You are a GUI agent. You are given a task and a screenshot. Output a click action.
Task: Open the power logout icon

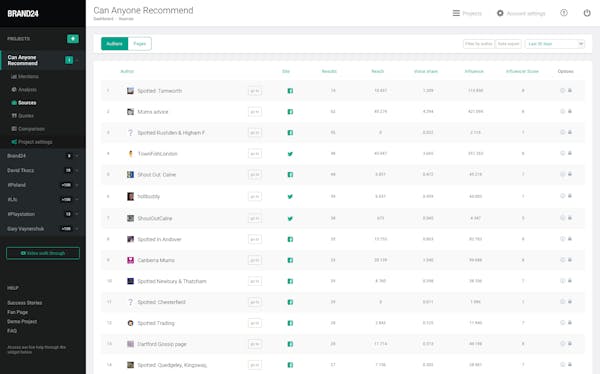pyautogui.click(x=587, y=13)
